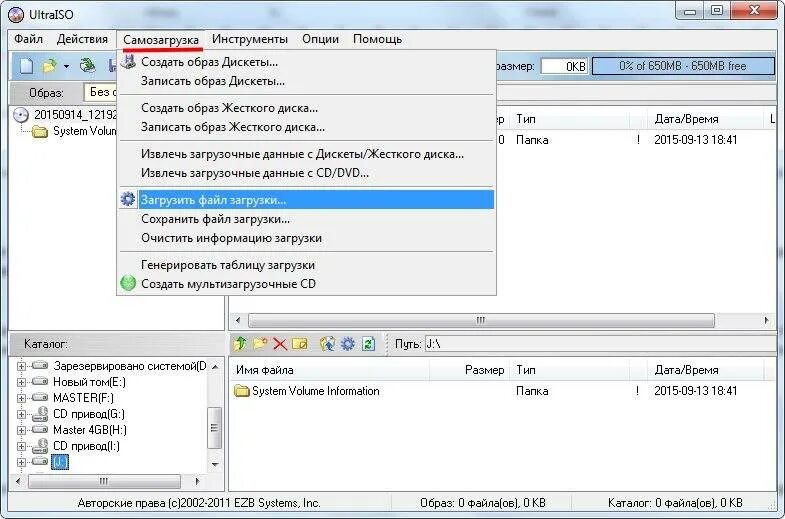Screen dimensions: 785x519
Task: Select the Новый том(E:) tree item
Action: [89, 382]
